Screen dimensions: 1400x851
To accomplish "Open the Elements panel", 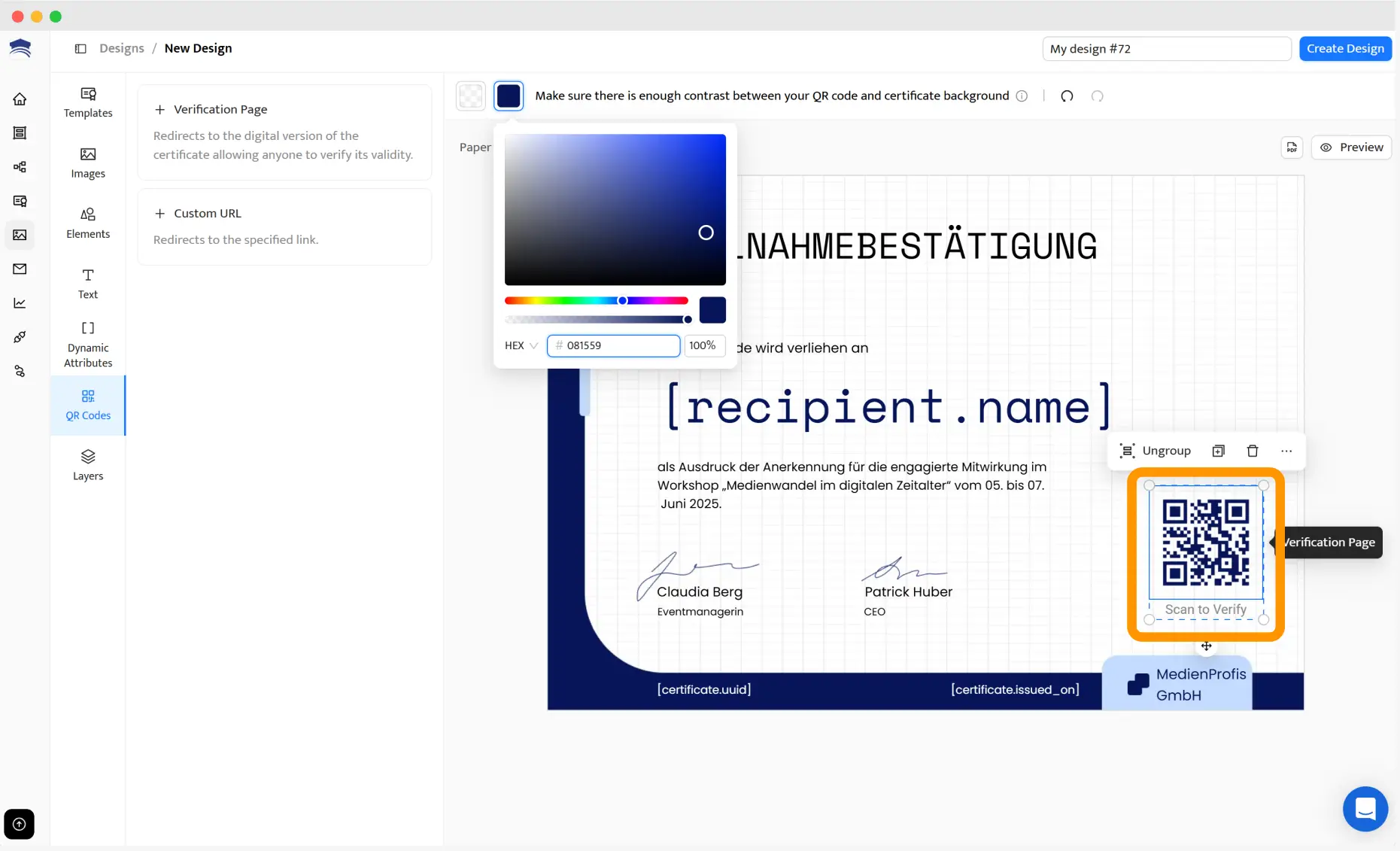I will pos(88,223).
